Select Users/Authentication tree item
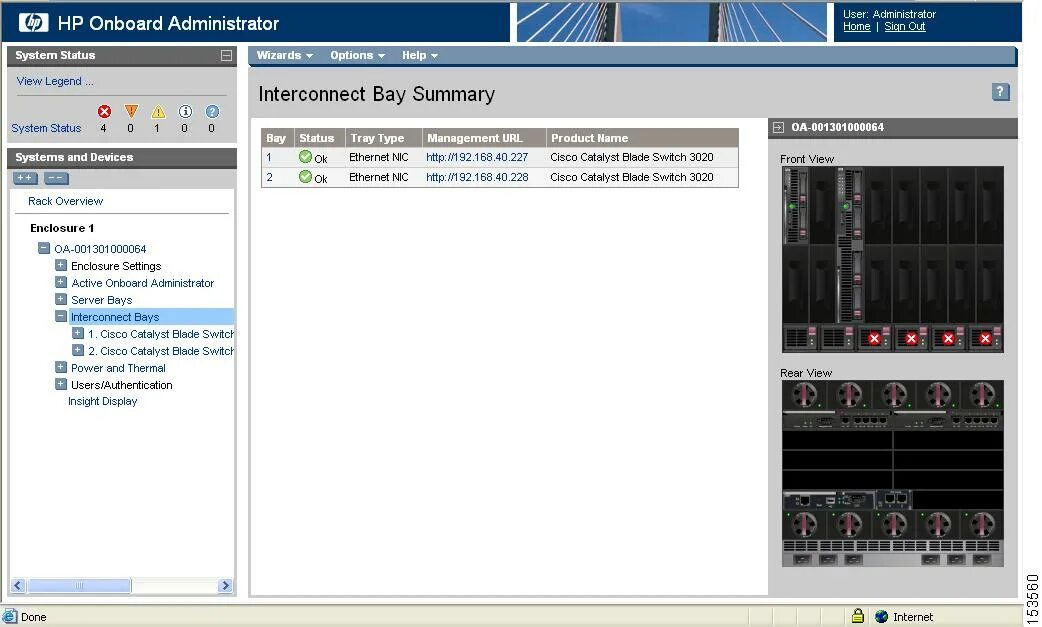This screenshot has height=627, width=1042. coord(122,385)
